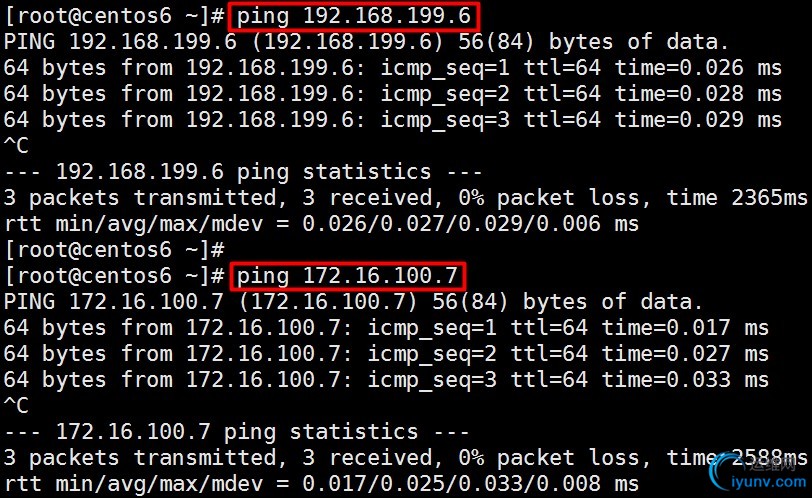
Task: Click the line with time=0.017 ms
Action: (x=386, y=328)
